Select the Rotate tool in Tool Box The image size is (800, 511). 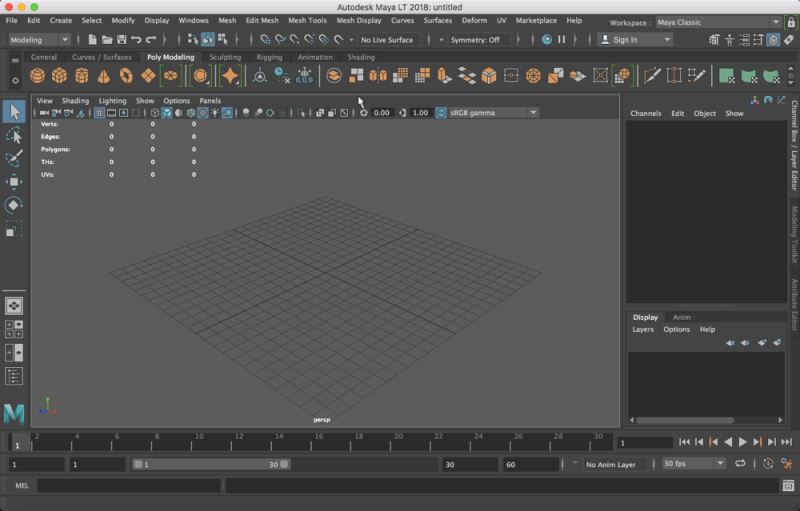click(x=14, y=205)
